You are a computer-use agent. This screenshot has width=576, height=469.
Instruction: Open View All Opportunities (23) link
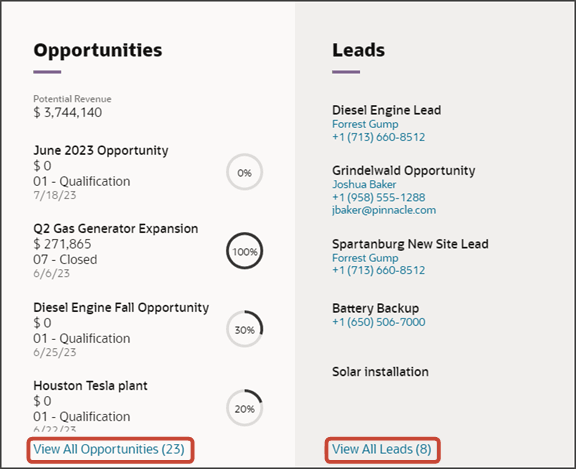pos(109,449)
